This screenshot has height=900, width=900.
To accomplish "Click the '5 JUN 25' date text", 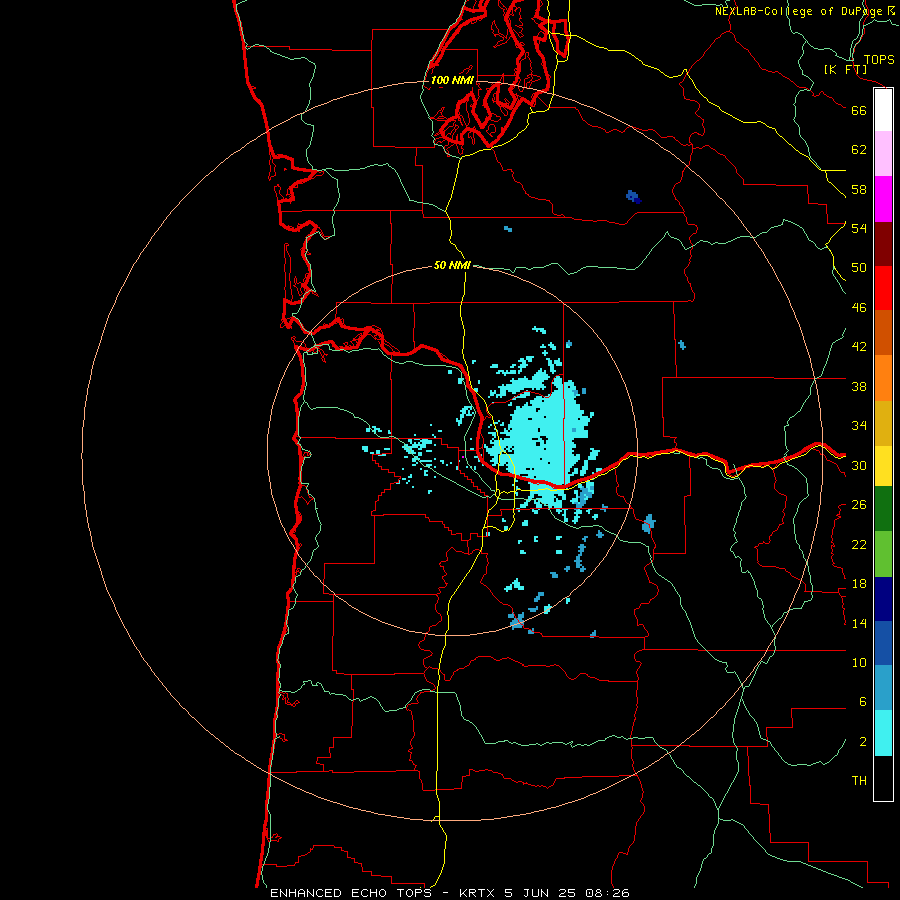I will tap(542, 893).
